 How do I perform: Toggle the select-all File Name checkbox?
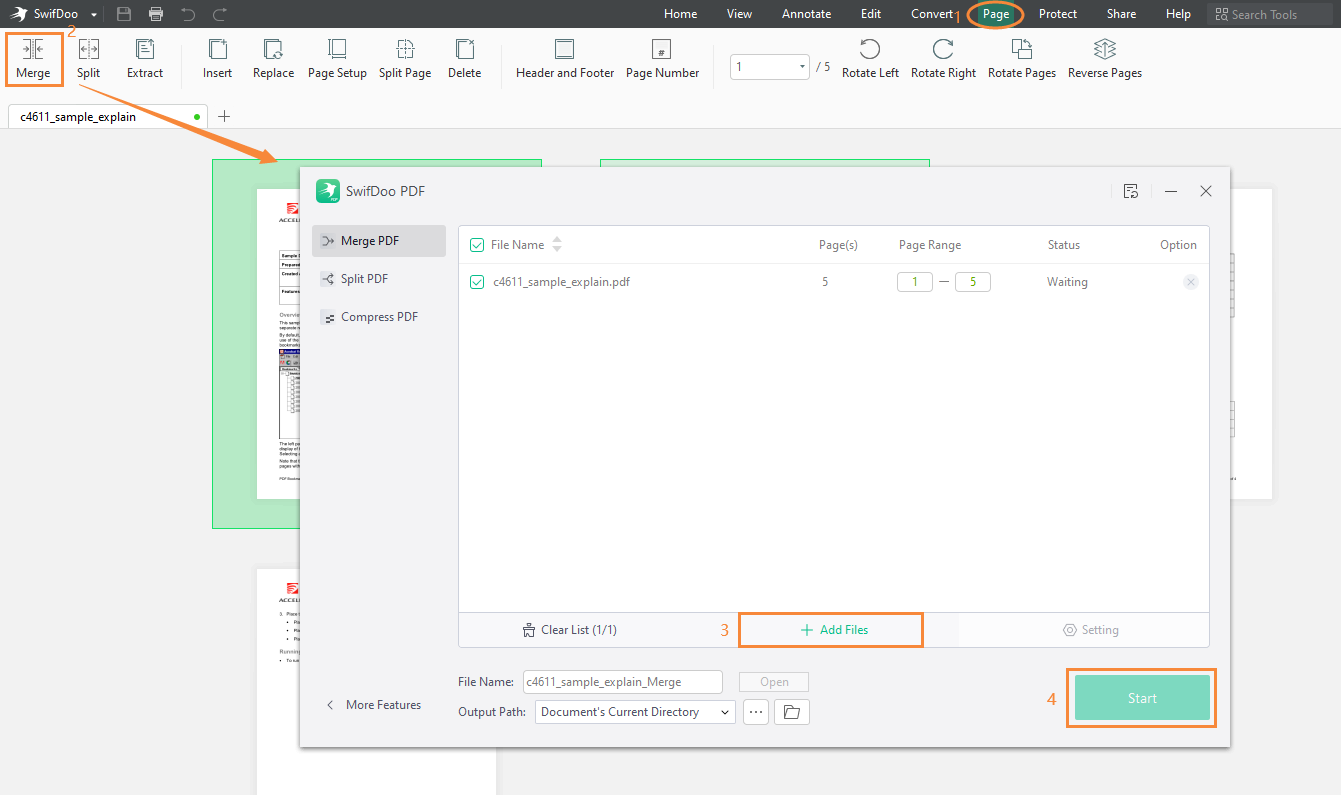(x=477, y=245)
